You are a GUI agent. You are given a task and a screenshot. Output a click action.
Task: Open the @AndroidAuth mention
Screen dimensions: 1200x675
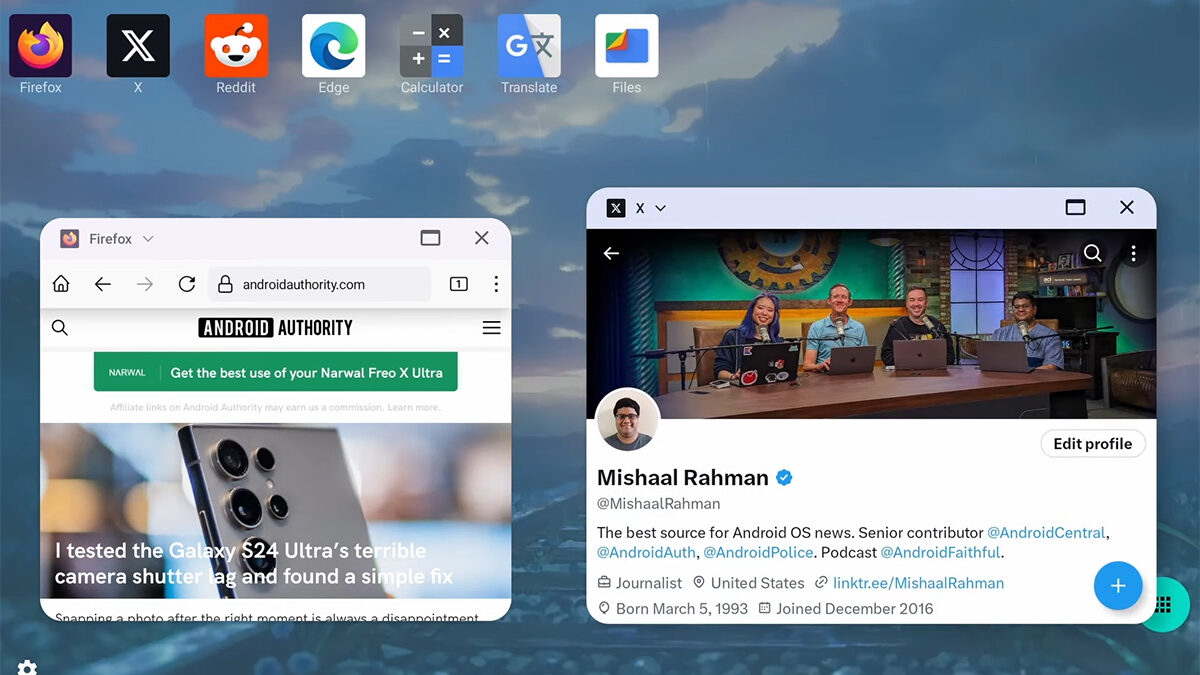pos(646,552)
